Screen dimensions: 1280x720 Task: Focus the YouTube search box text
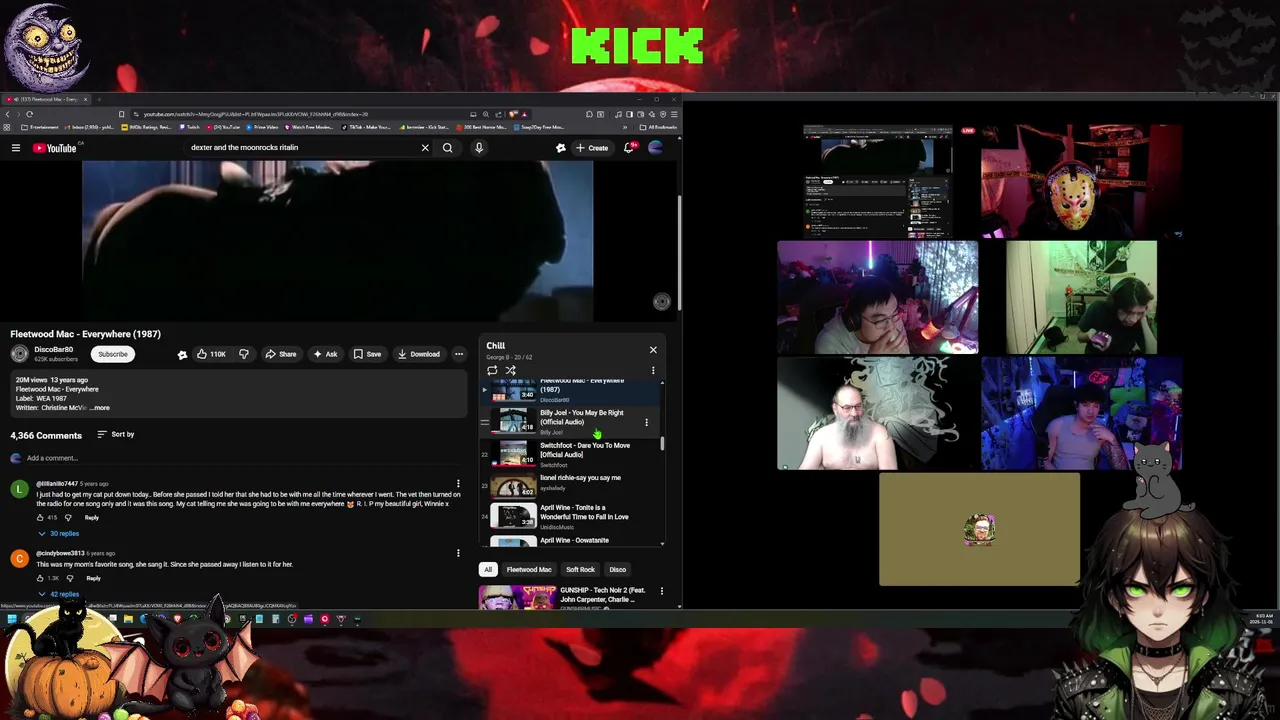(244, 148)
